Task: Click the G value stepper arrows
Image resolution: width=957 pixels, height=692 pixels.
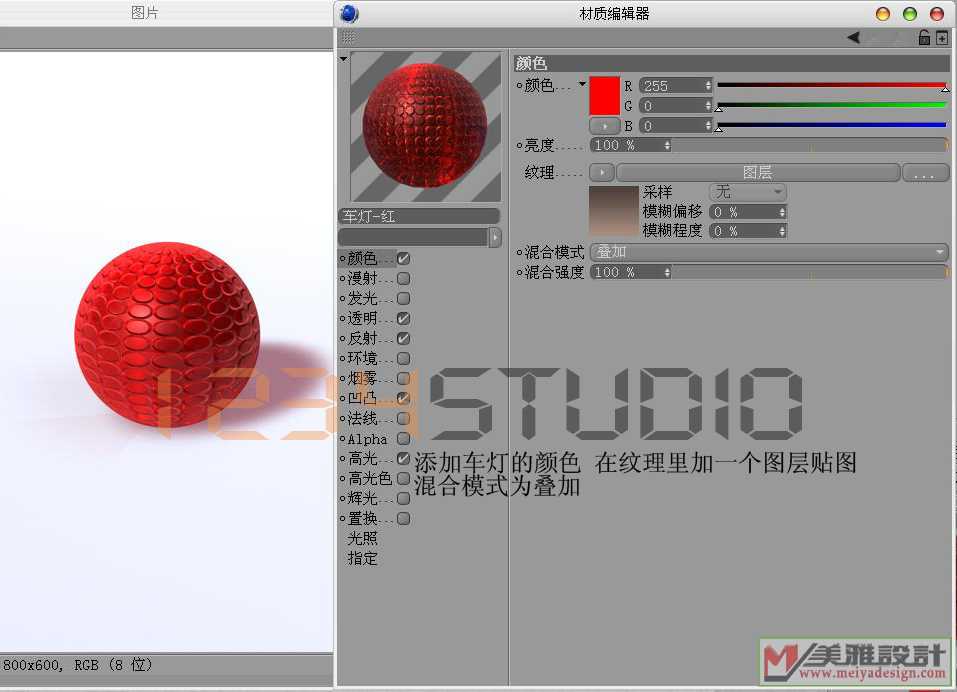Action: [708, 106]
